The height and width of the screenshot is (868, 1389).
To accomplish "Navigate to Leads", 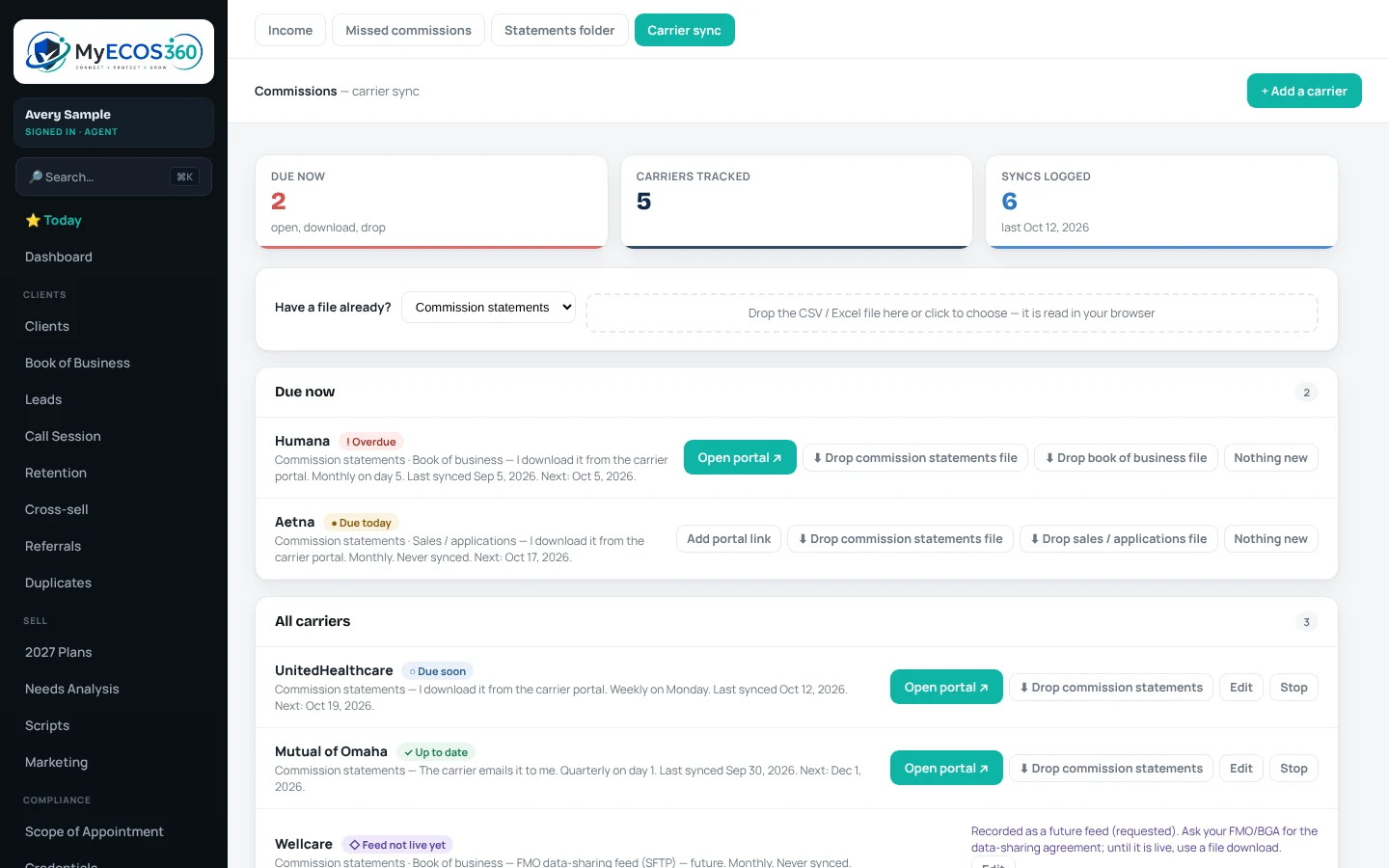I will pos(114,399).
